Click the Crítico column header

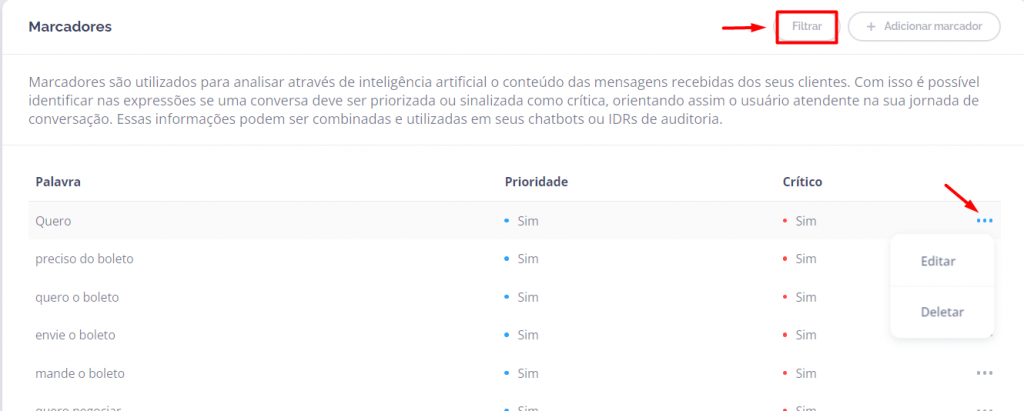(x=802, y=182)
